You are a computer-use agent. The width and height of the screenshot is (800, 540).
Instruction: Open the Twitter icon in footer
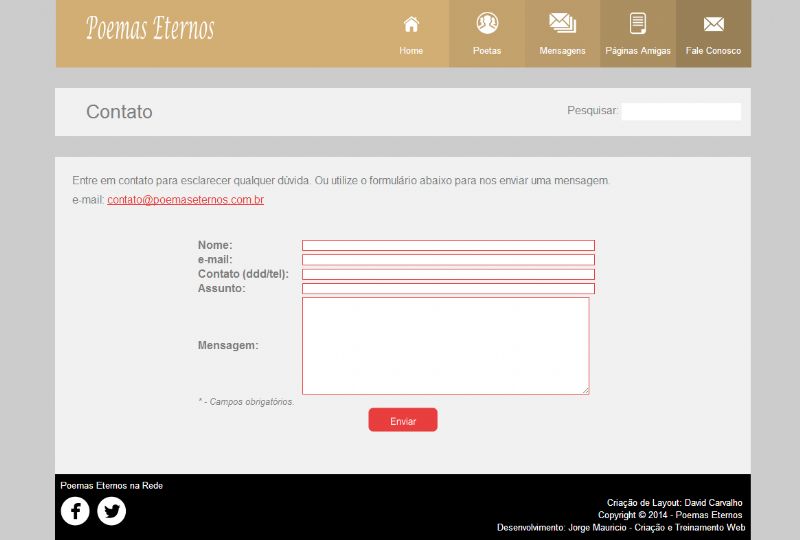tap(112, 510)
